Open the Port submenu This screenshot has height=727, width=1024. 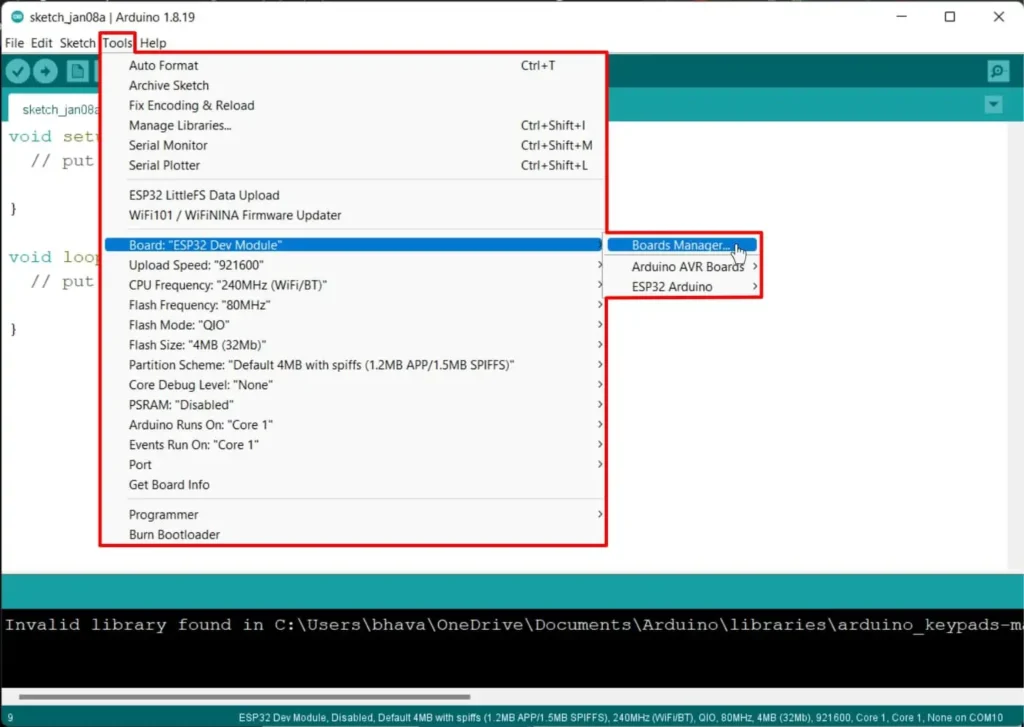point(141,465)
